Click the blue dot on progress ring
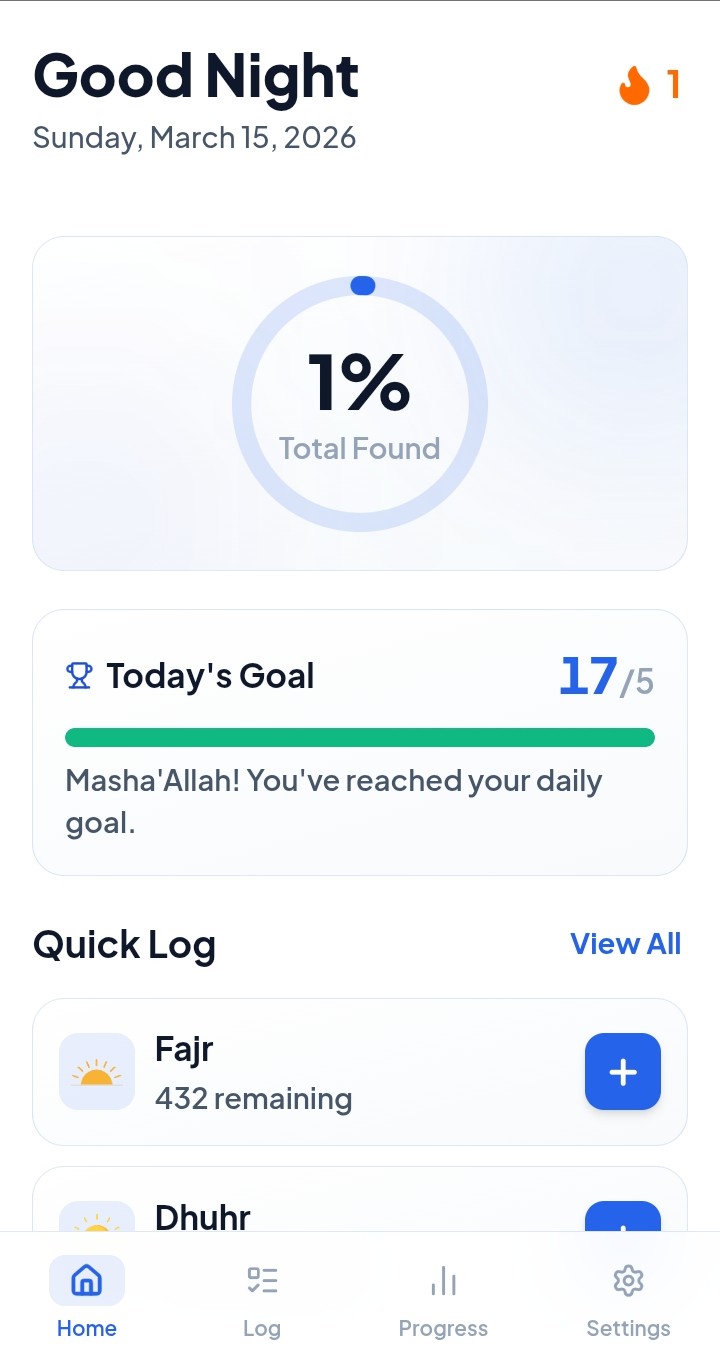 pos(362,286)
